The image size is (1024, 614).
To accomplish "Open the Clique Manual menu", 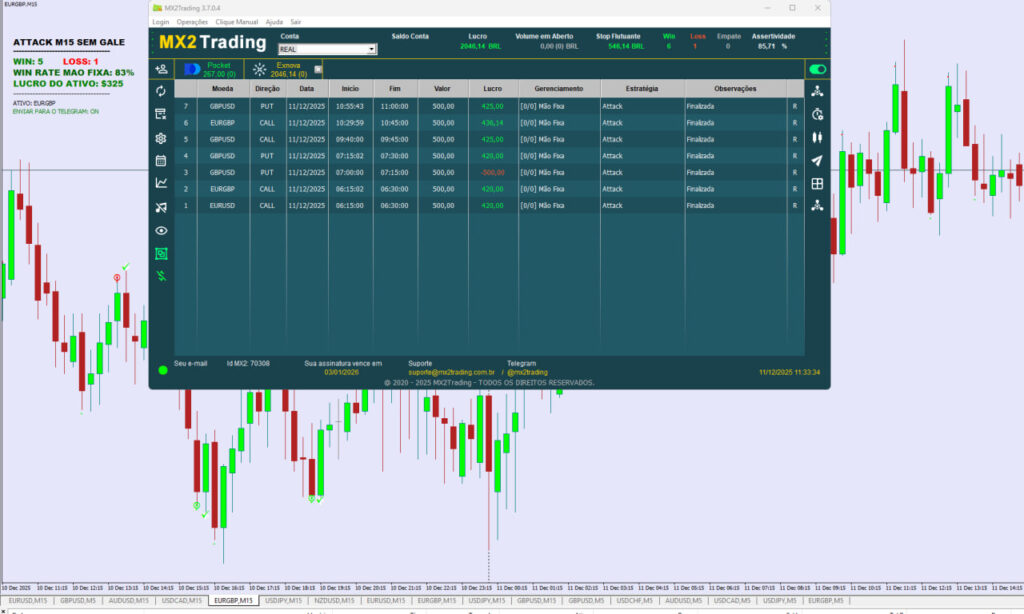I will point(236,21).
